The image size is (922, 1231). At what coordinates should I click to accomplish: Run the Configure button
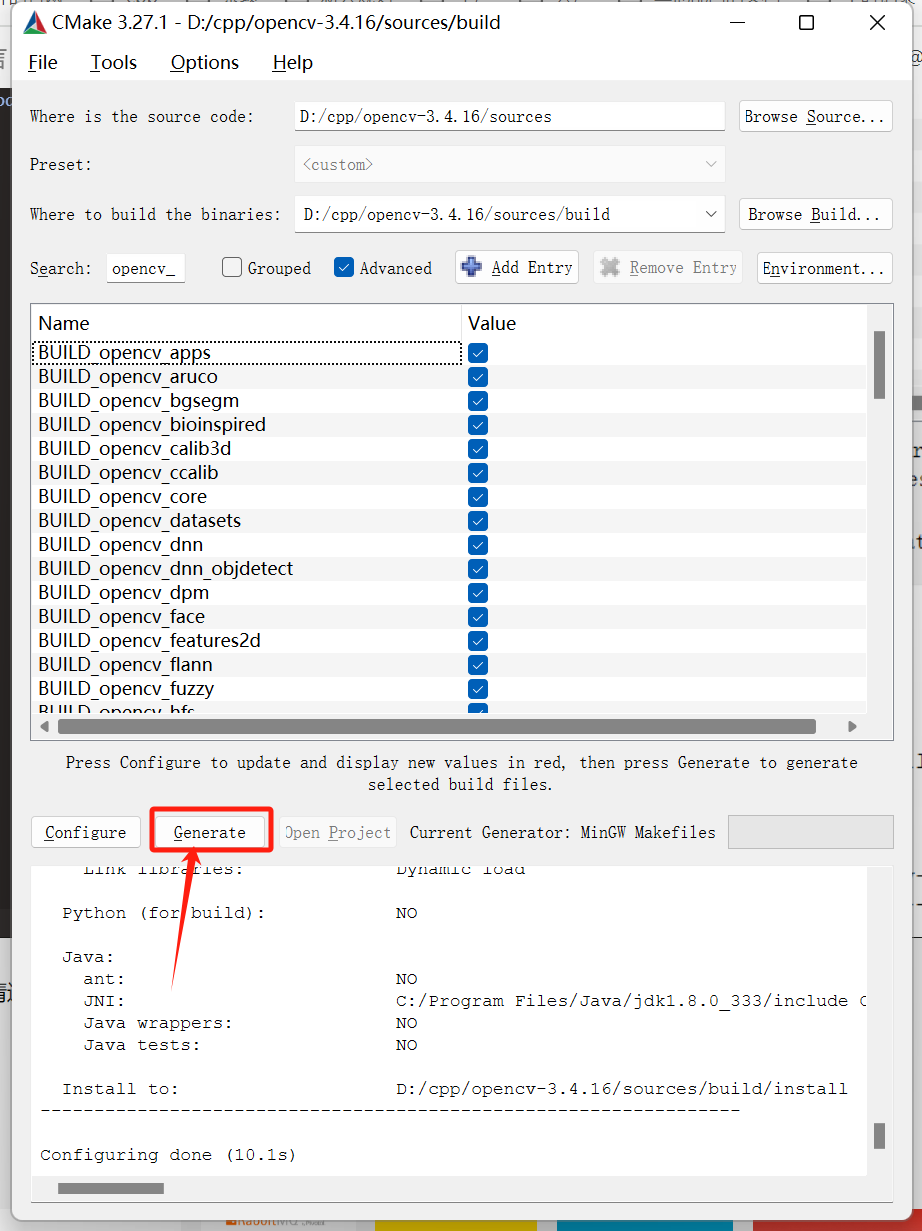[86, 832]
